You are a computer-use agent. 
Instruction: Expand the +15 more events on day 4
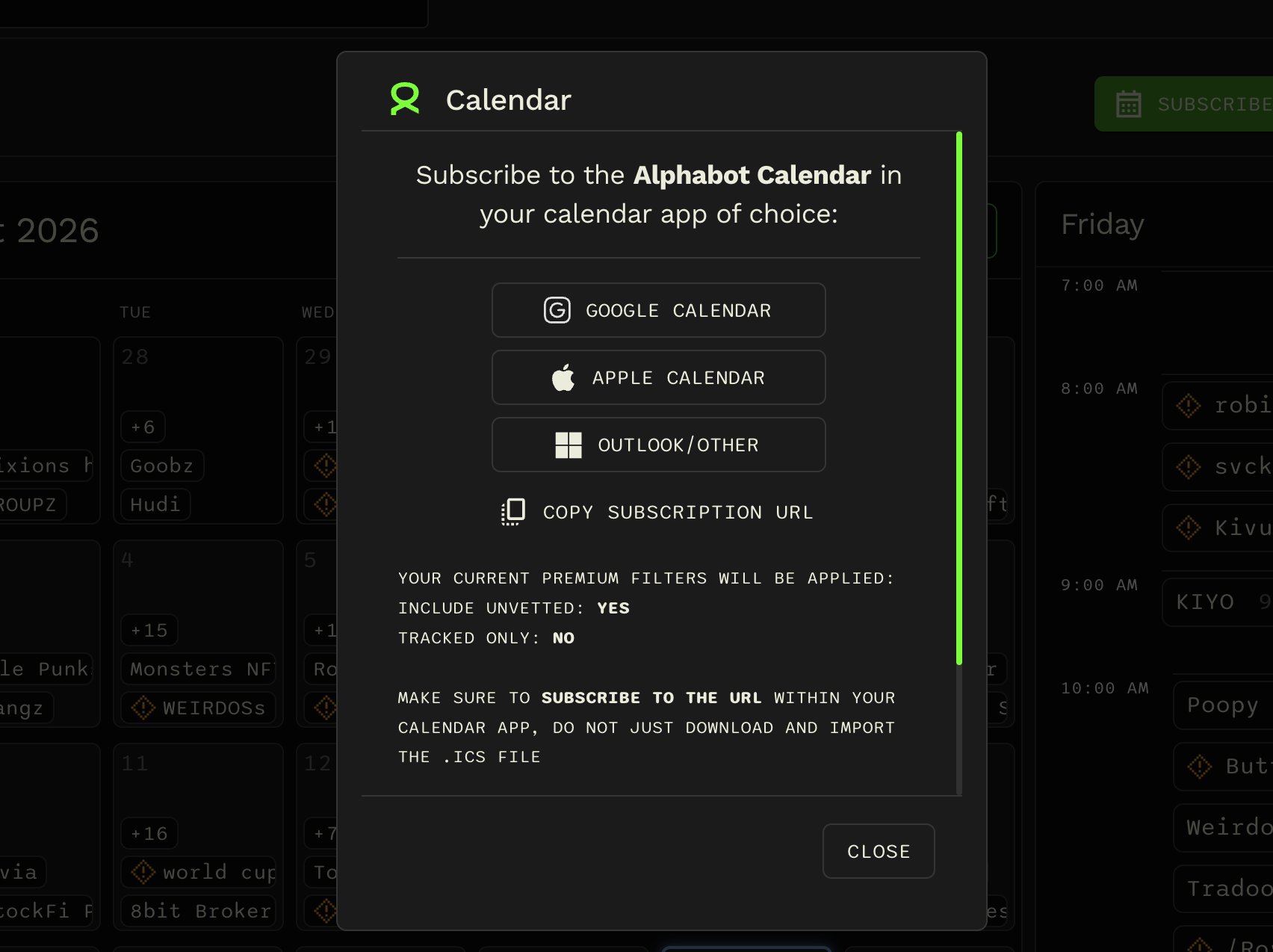149,630
